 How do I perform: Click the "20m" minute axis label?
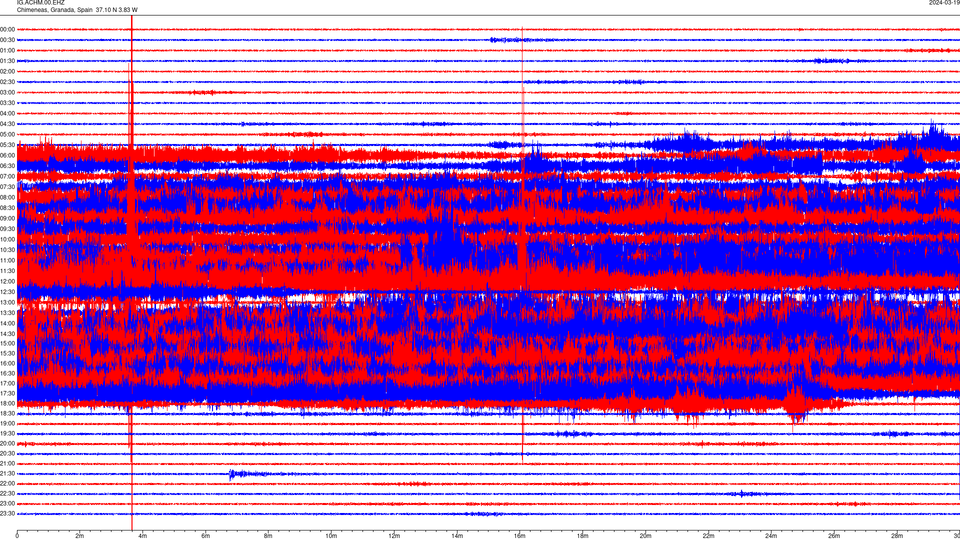(645, 536)
